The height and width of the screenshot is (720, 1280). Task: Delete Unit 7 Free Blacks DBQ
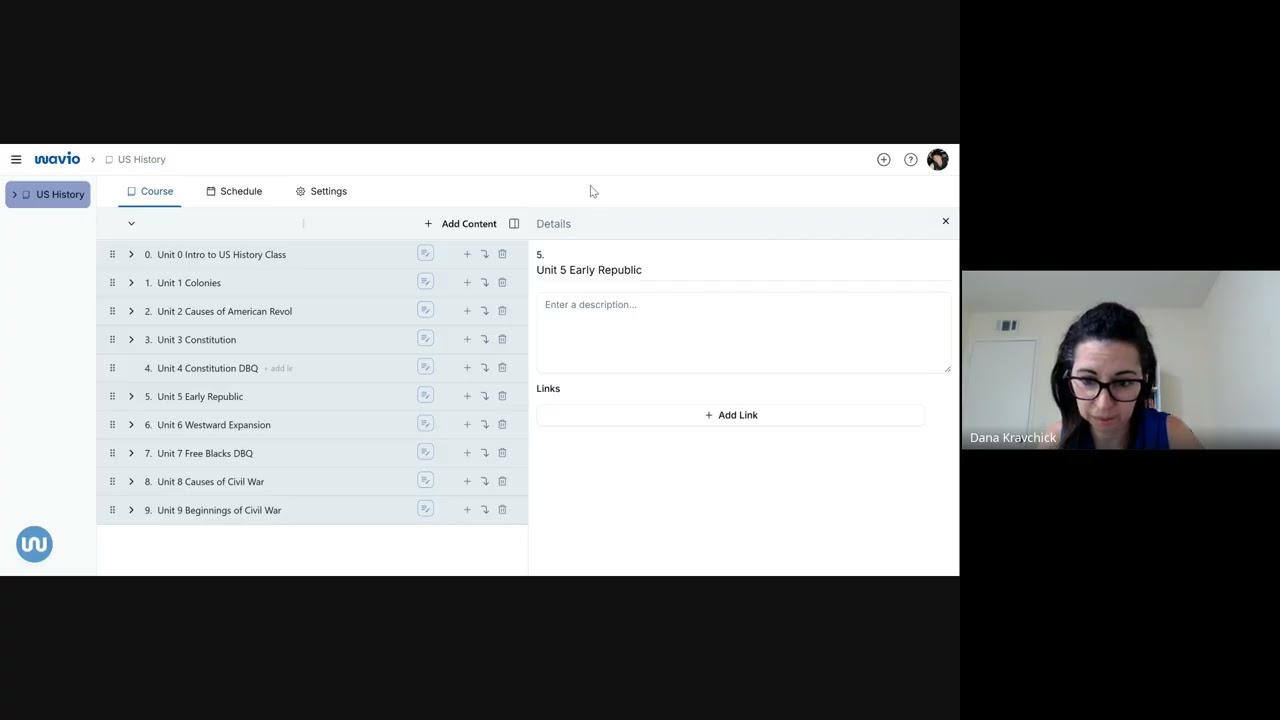(x=502, y=453)
